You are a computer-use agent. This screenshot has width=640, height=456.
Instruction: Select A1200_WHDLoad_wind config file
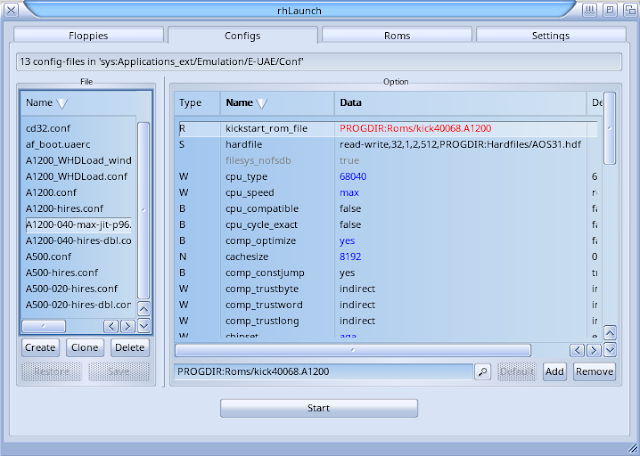(x=78, y=160)
